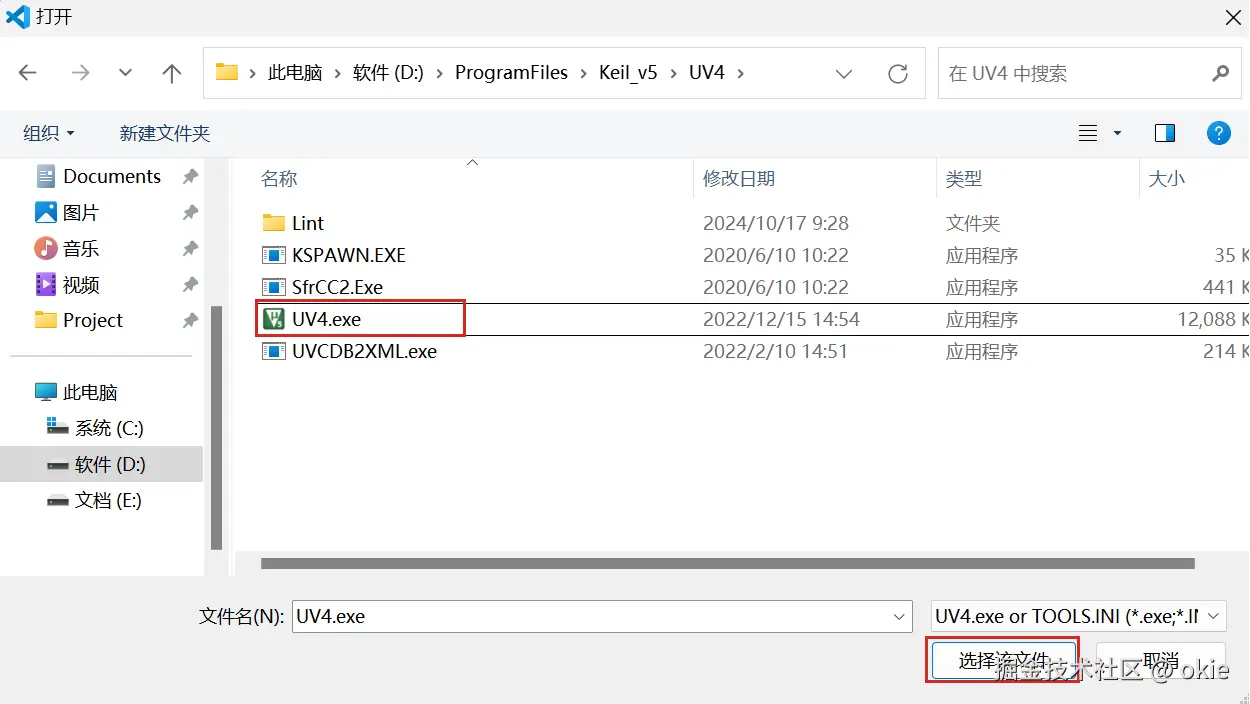Viewport: 1250px width, 704px height.
Task: Expand the chevron between Keil_v5 and UV4
Action: pyautogui.click(x=674, y=73)
